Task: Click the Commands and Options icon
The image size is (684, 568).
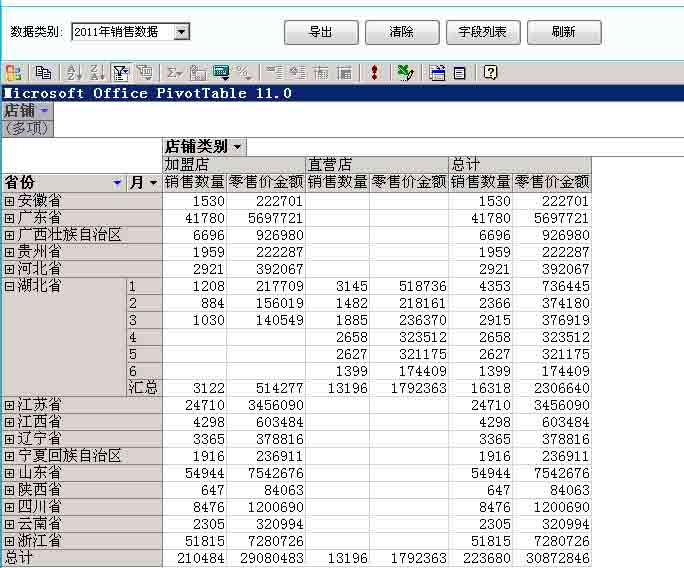Action: (437, 73)
